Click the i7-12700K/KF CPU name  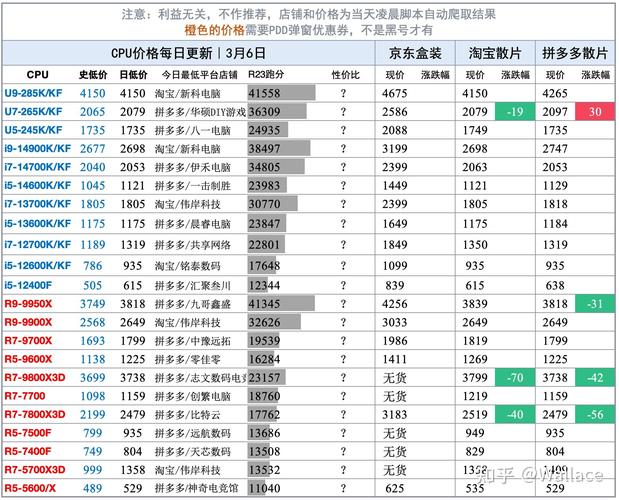pyautogui.click(x=38, y=245)
